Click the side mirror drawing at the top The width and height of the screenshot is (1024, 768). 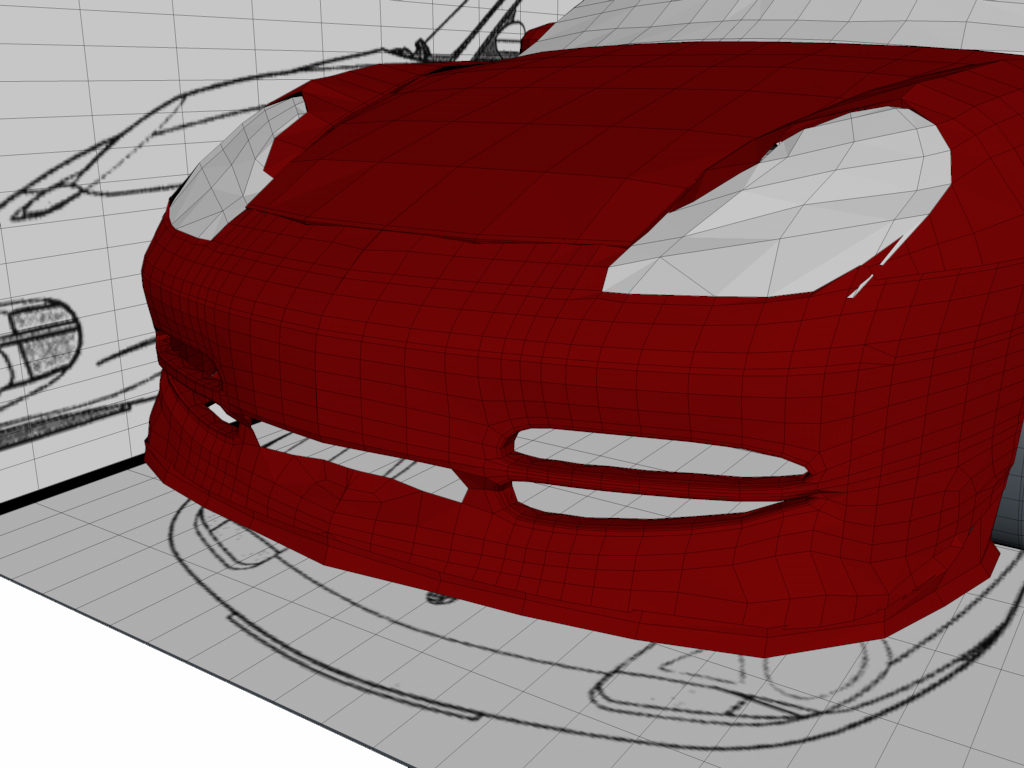(x=511, y=36)
